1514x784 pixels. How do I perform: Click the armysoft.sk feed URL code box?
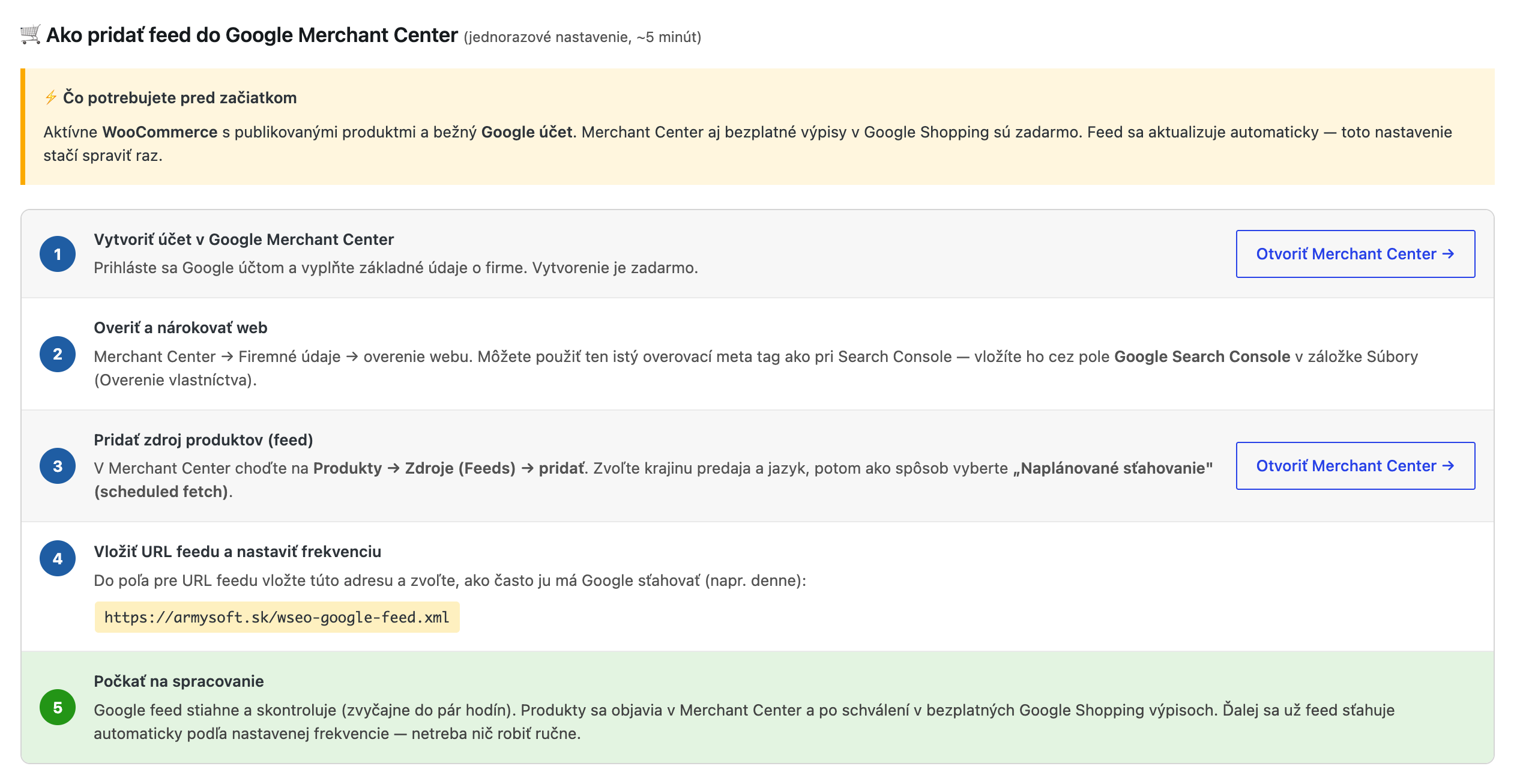pyautogui.click(x=277, y=617)
